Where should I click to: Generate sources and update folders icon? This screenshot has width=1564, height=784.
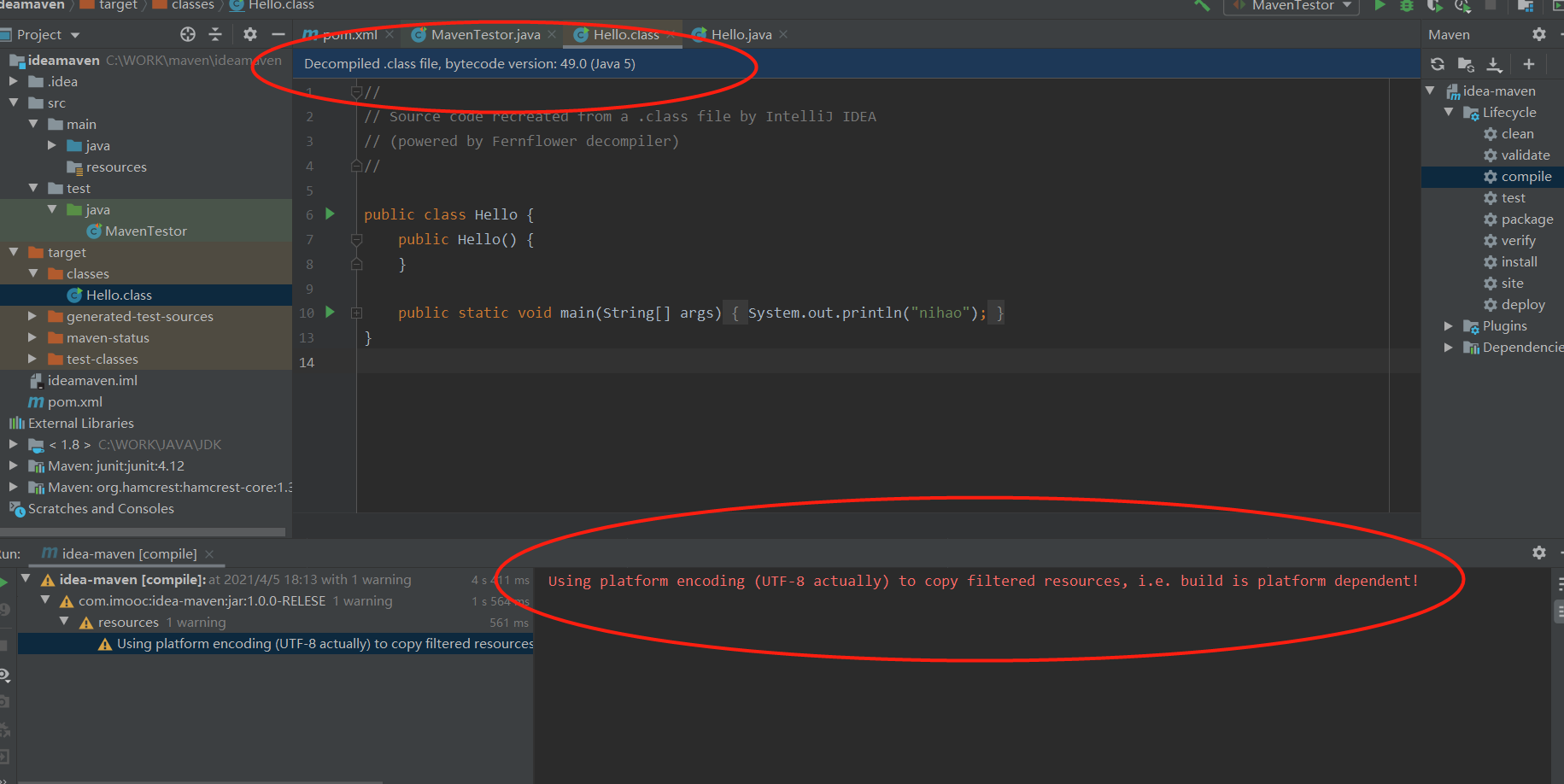tap(1466, 64)
